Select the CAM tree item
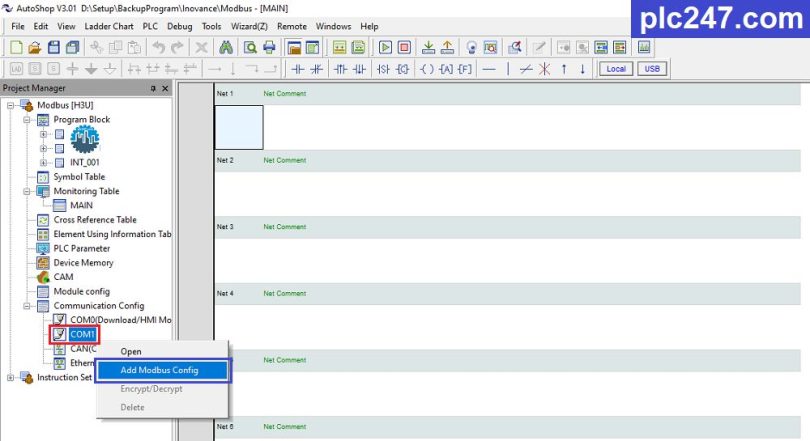Image resolution: width=810 pixels, height=441 pixels. pos(64,277)
